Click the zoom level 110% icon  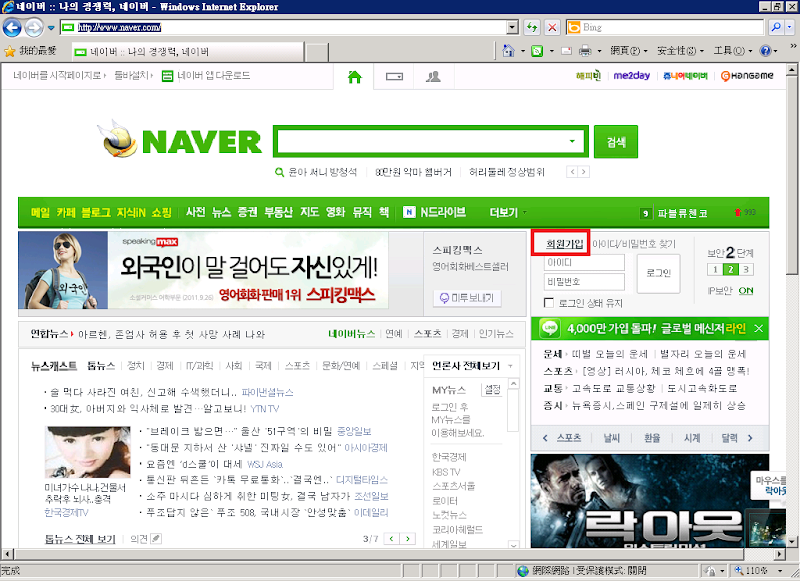coord(739,570)
